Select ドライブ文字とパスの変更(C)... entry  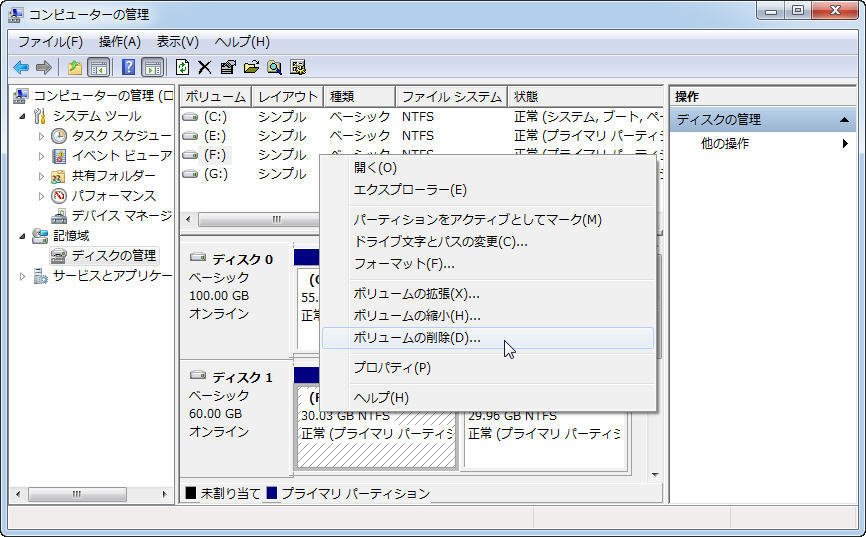click(489, 242)
